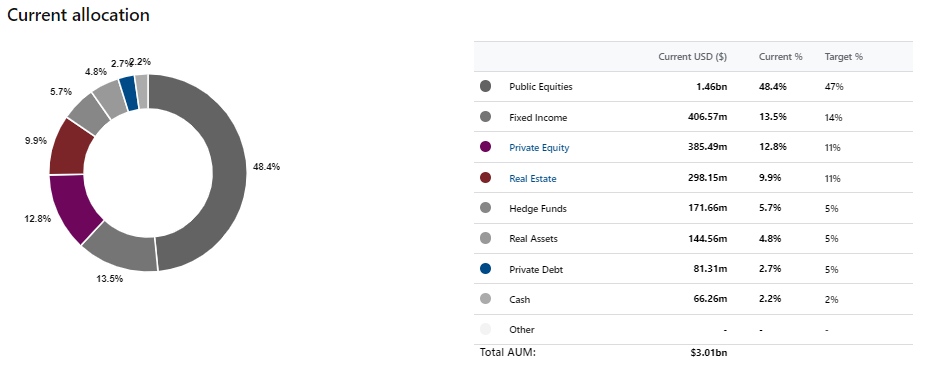Viewport: 927px width, 373px height.
Task: Open the Private Equity link
Action: (539, 148)
